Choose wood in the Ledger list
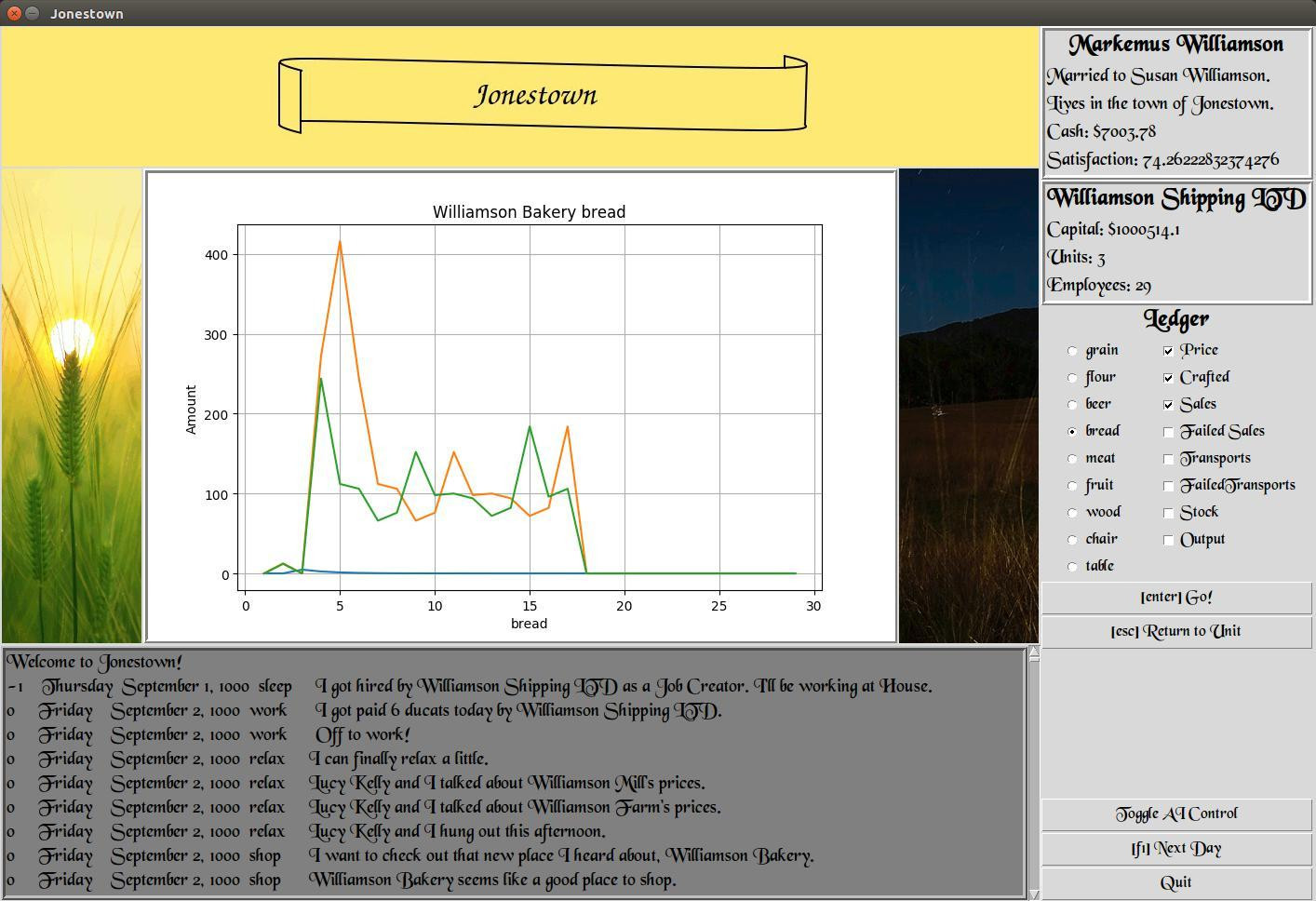The image size is (1316, 901). pos(1072,513)
